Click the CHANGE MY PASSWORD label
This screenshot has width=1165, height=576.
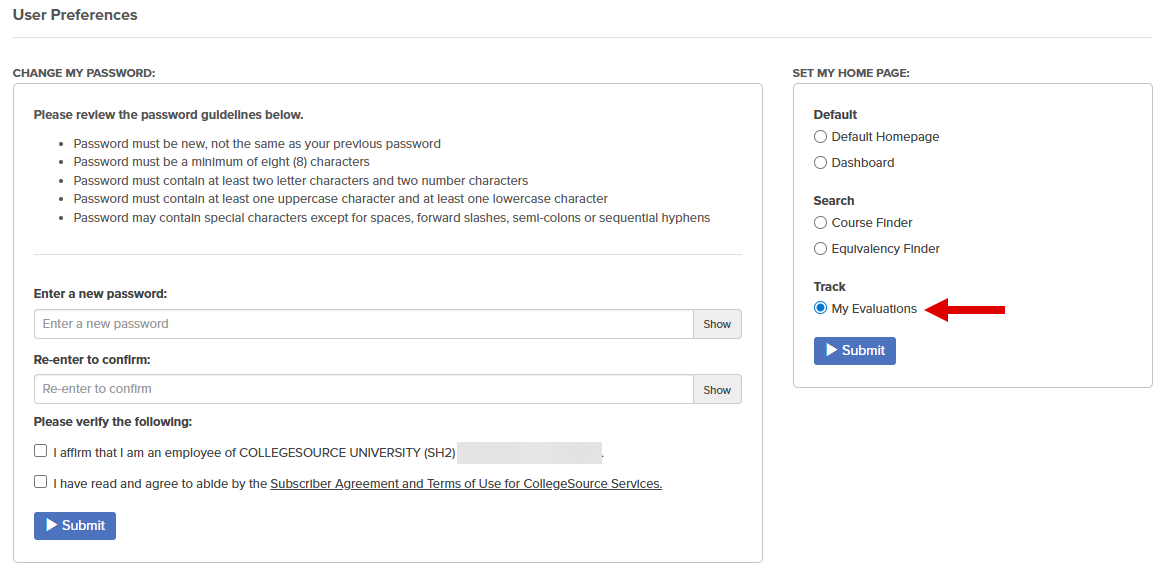[84, 74]
